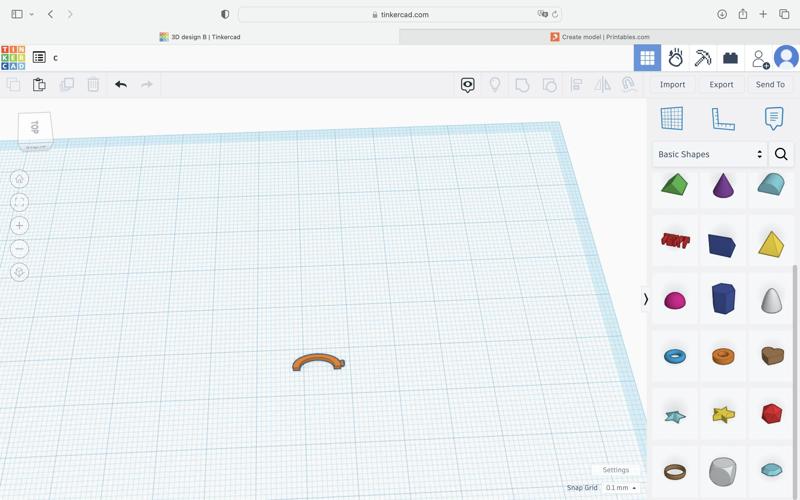Collapse the shapes panel chevron
Screen dimensions: 800x500
645,299
